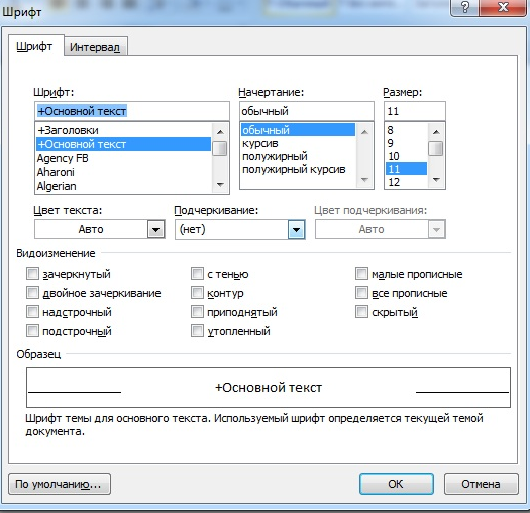Pick font size 11 in list
This screenshot has height=513, width=530.
[x=406, y=169]
